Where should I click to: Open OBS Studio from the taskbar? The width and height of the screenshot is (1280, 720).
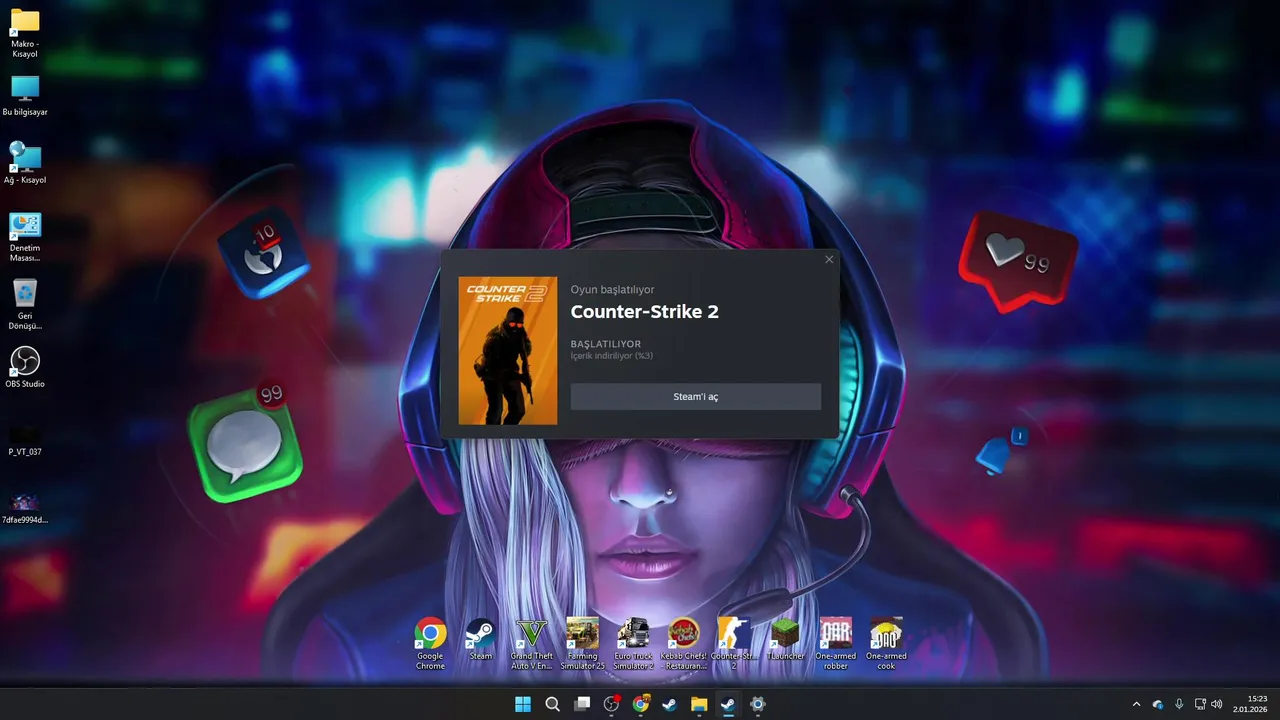coord(611,704)
